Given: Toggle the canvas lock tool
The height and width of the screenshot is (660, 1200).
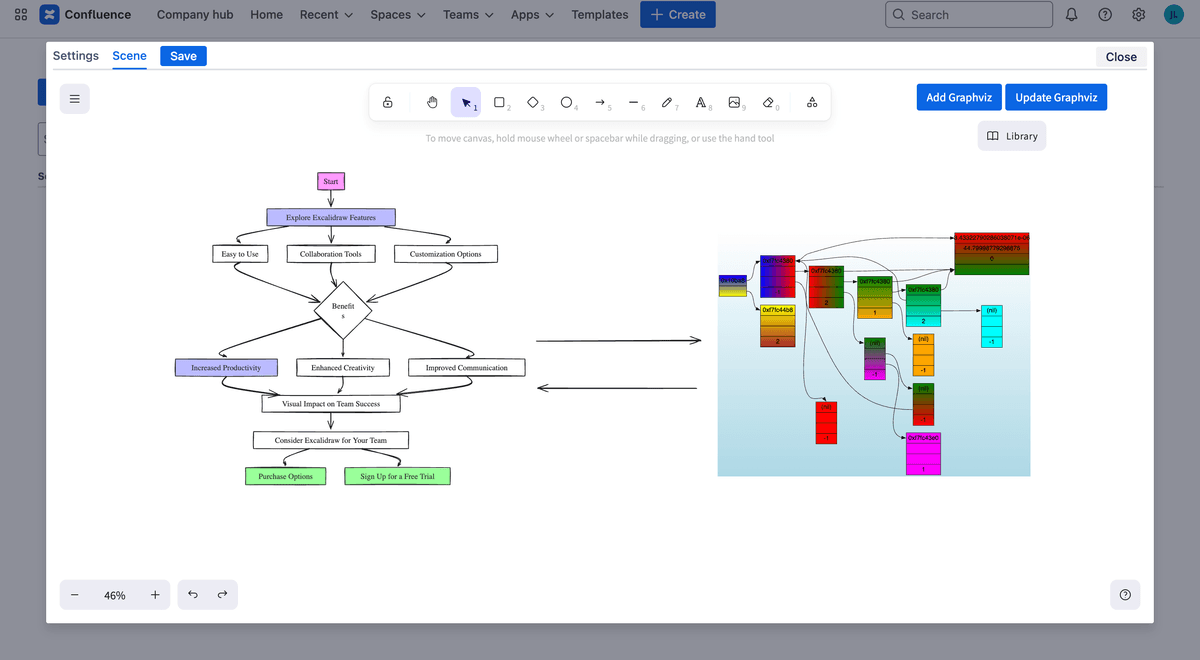Looking at the screenshot, I should coord(387,102).
